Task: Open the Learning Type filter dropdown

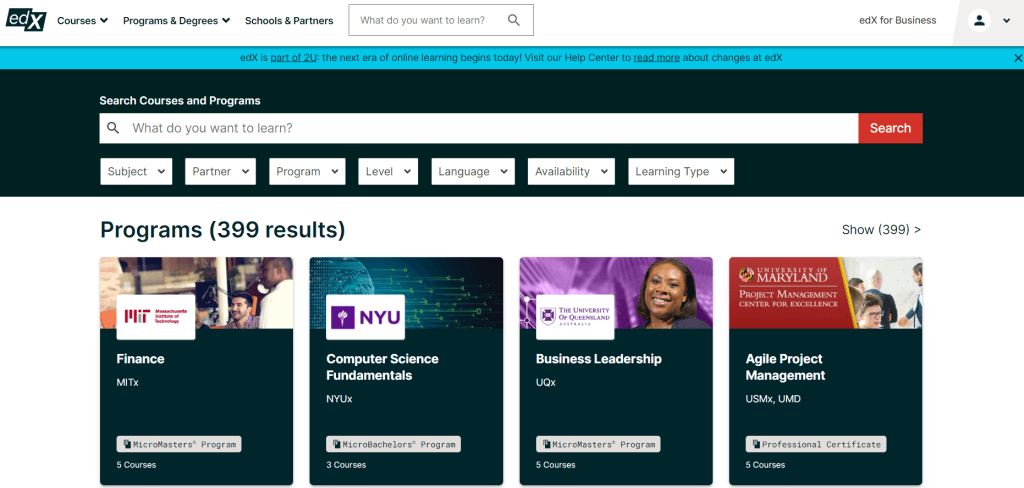Action: (681, 171)
